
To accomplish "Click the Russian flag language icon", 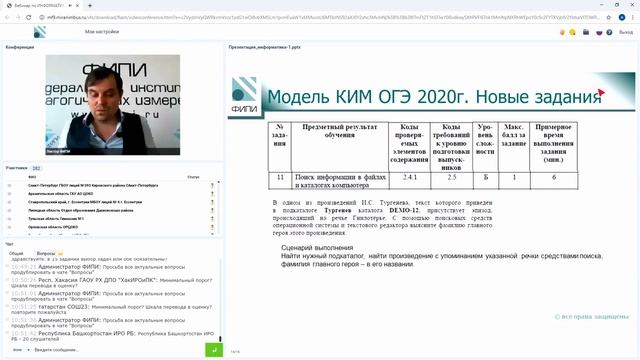I will [x=599, y=32].
